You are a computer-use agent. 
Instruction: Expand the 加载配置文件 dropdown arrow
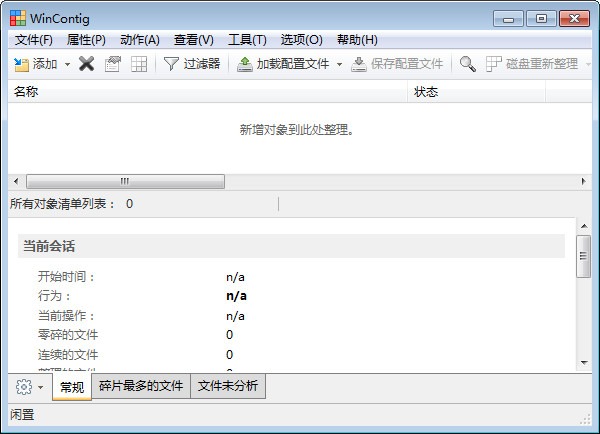pos(339,64)
